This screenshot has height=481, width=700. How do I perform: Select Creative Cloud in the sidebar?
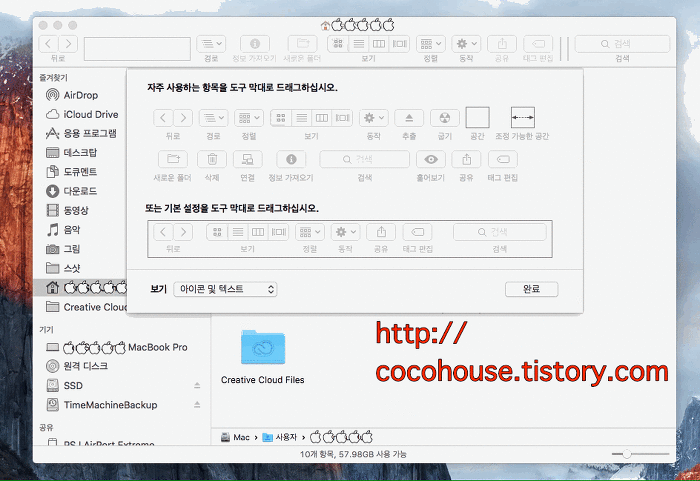tap(86, 307)
